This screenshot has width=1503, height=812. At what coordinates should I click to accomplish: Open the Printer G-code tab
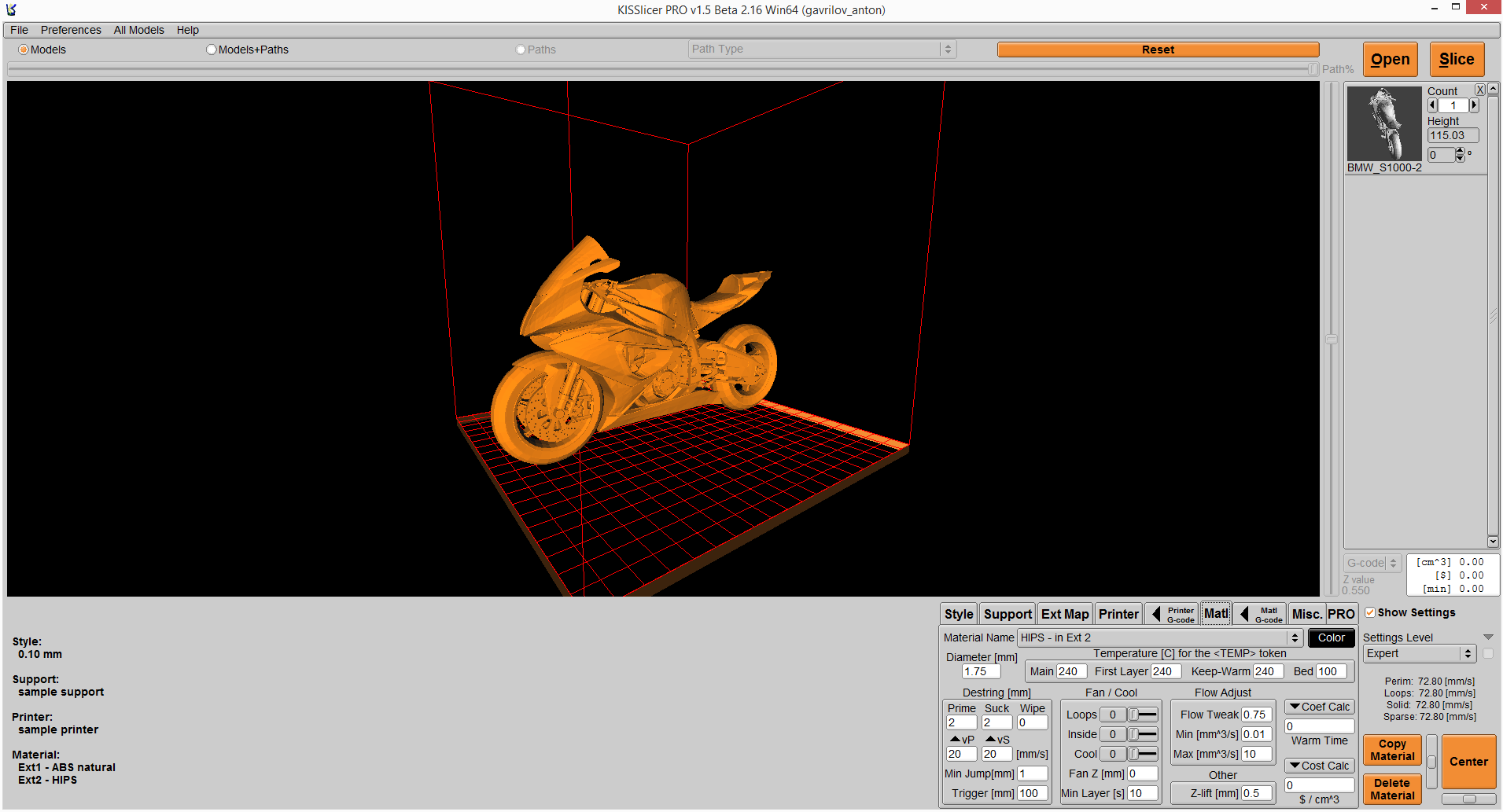[x=1173, y=614]
